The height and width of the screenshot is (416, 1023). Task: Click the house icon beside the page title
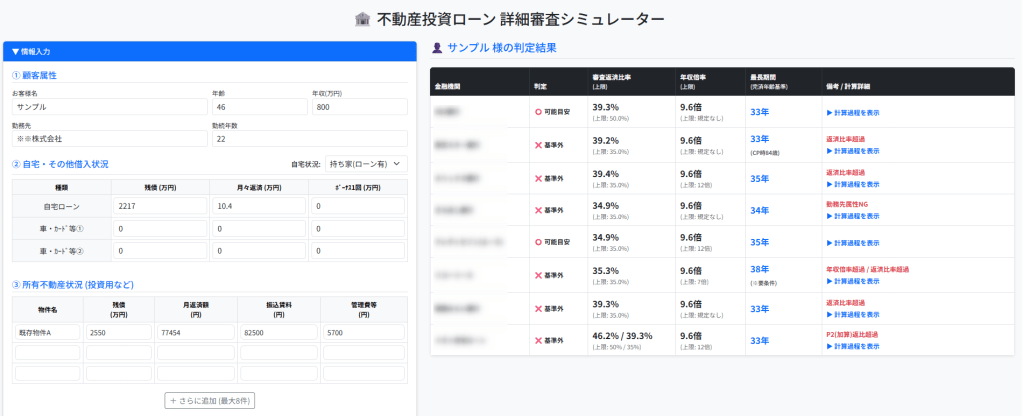pos(362,19)
